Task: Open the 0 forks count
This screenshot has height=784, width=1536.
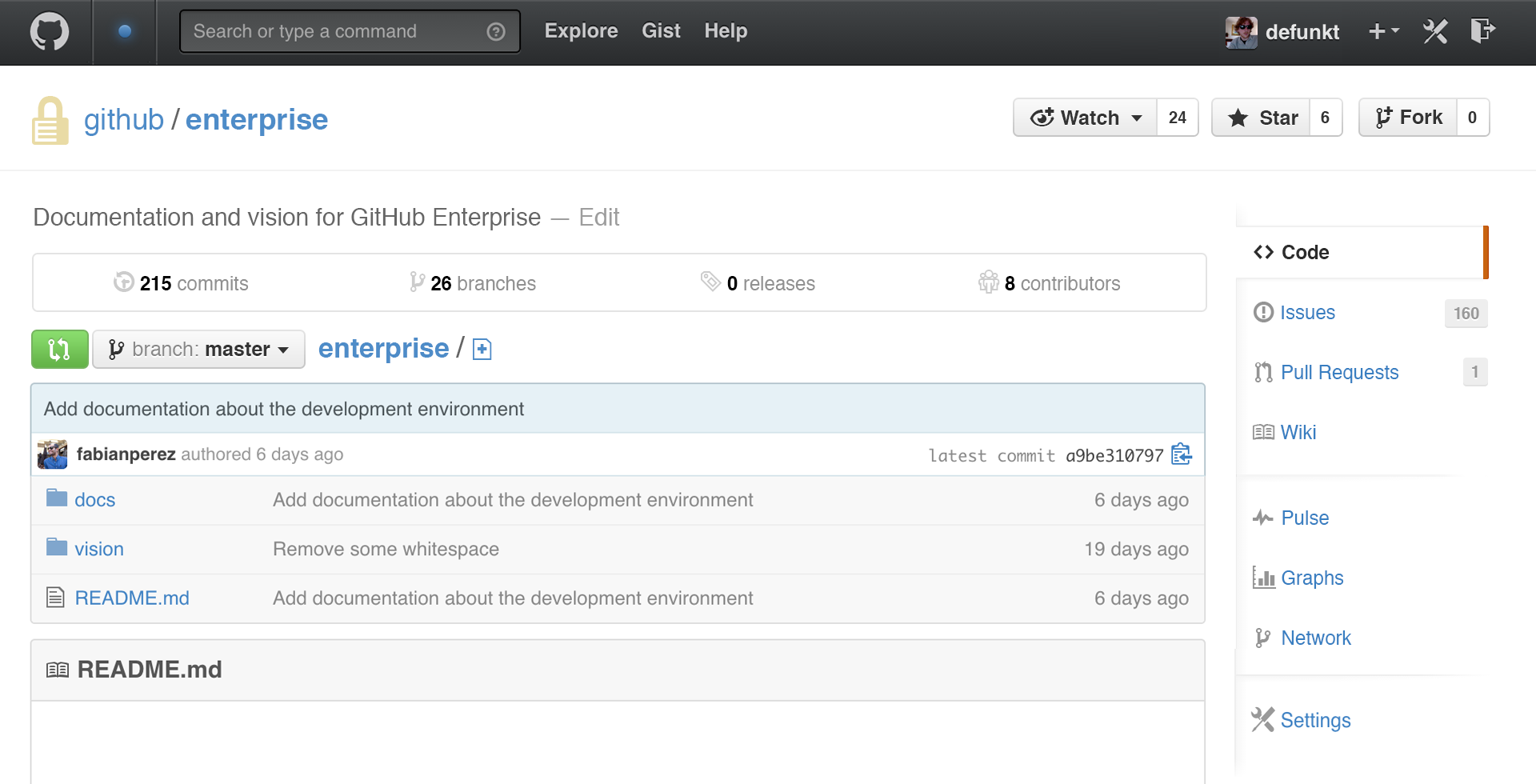Action: (x=1473, y=118)
